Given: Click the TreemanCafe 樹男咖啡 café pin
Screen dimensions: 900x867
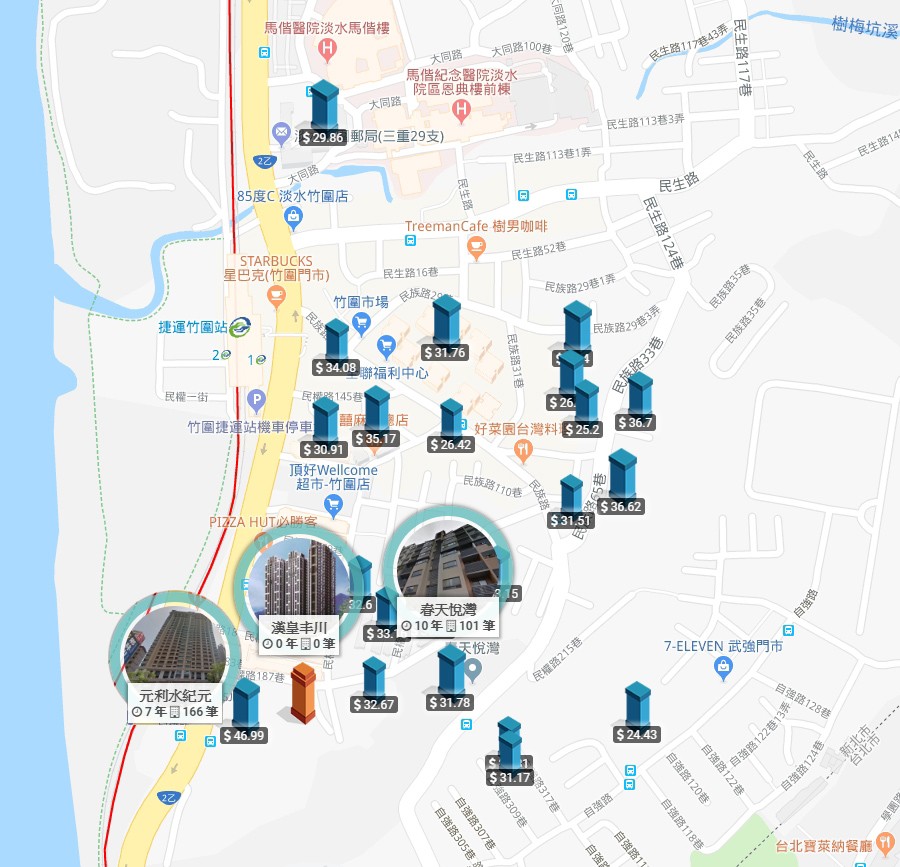Looking at the screenshot, I should point(476,248).
